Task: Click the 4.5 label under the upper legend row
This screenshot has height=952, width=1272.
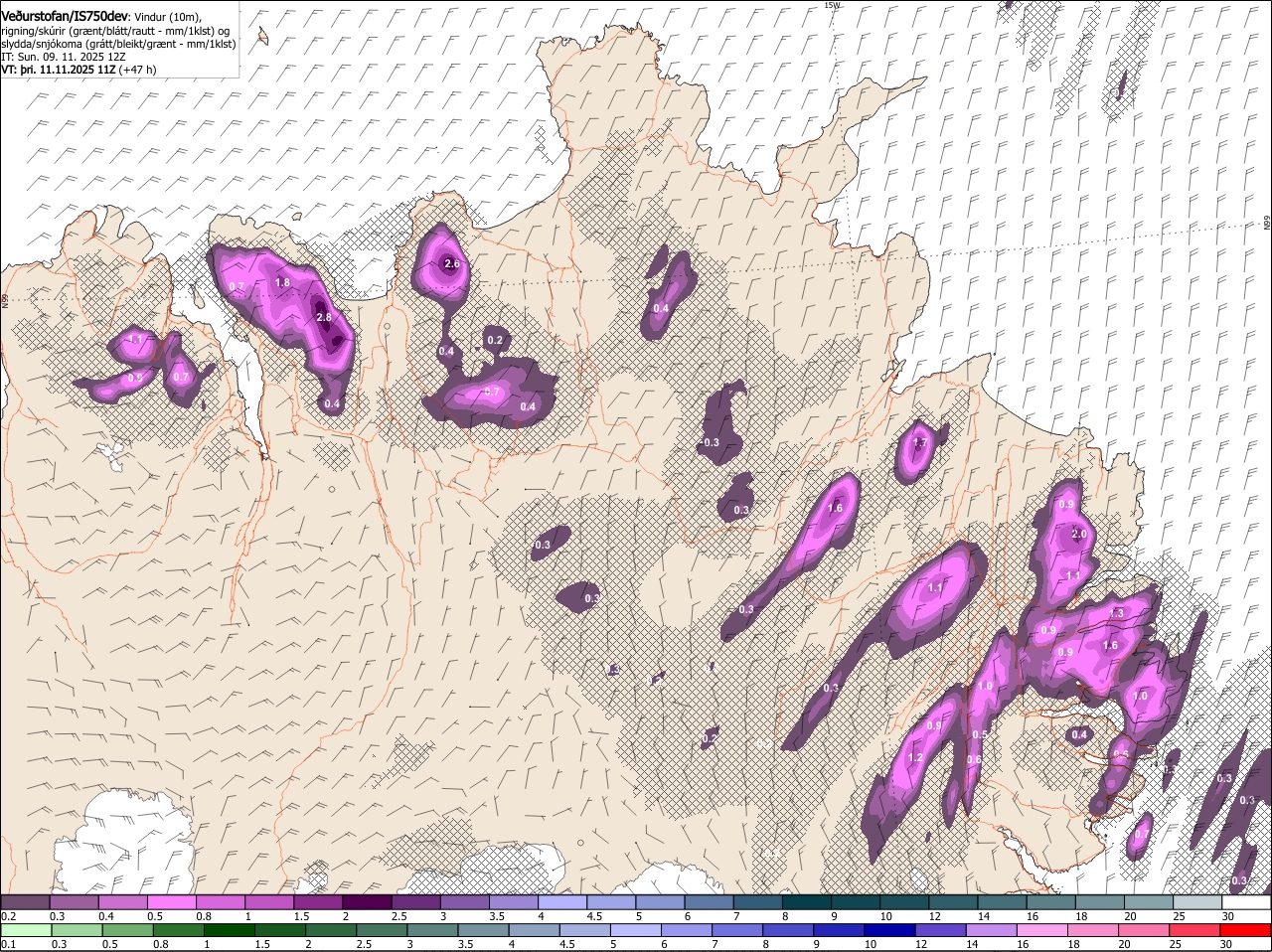Action: tap(594, 916)
